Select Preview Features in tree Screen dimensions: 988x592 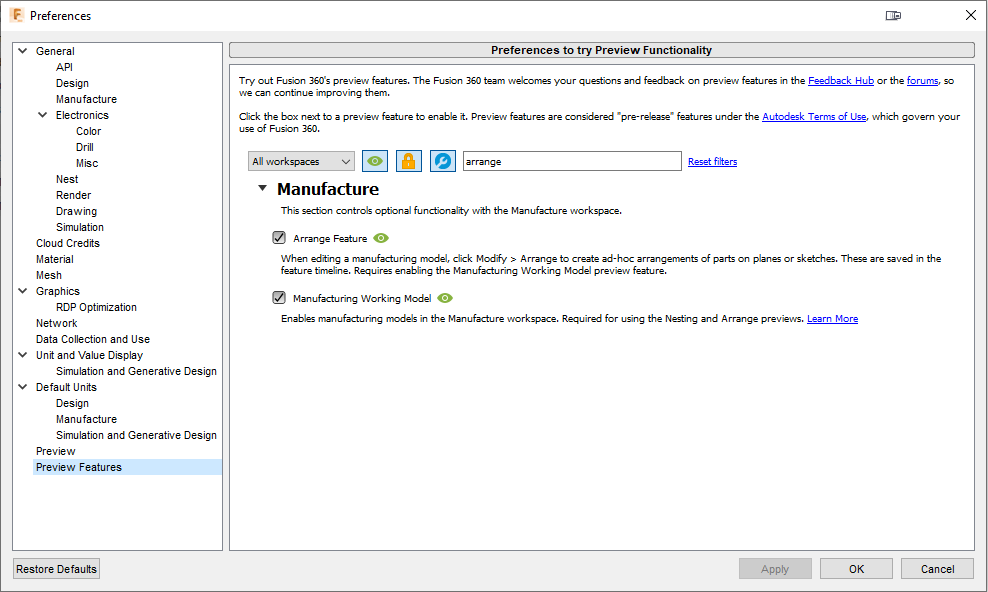pyautogui.click(x=79, y=467)
